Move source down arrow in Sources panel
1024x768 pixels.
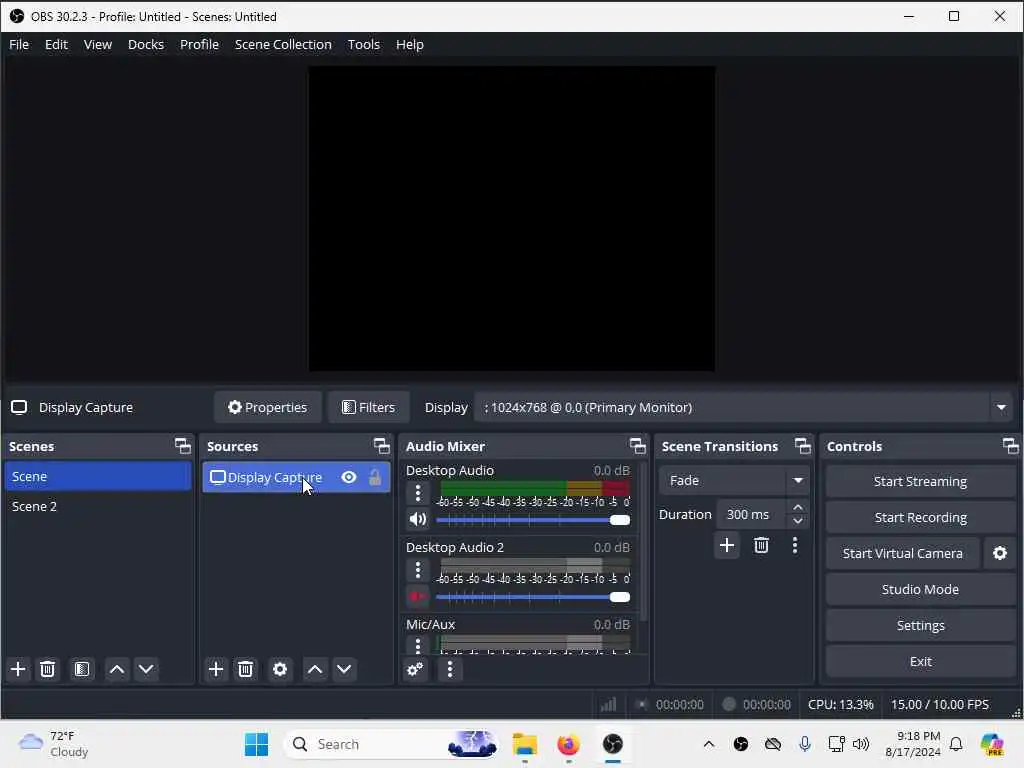[x=344, y=669]
